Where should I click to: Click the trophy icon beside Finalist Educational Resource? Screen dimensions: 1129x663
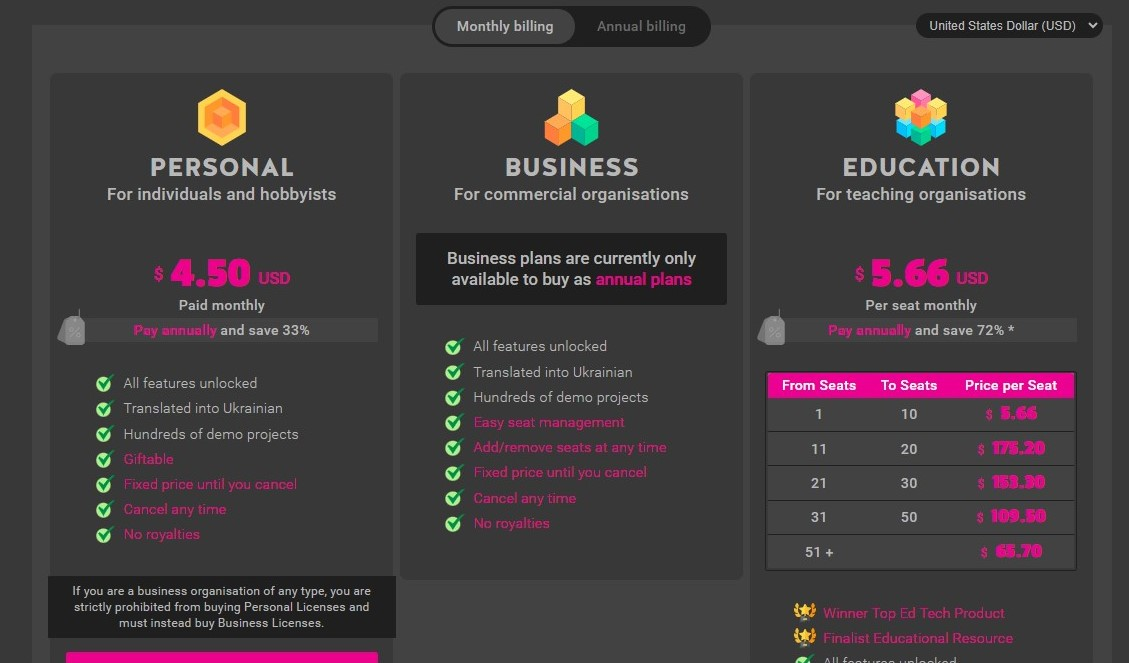pyautogui.click(x=804, y=637)
